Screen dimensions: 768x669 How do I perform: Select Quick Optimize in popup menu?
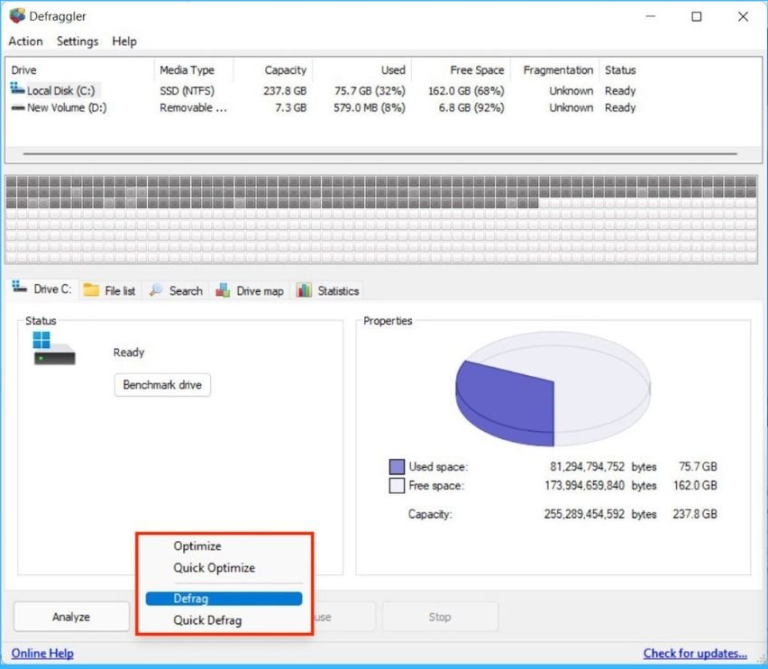pyautogui.click(x=214, y=568)
